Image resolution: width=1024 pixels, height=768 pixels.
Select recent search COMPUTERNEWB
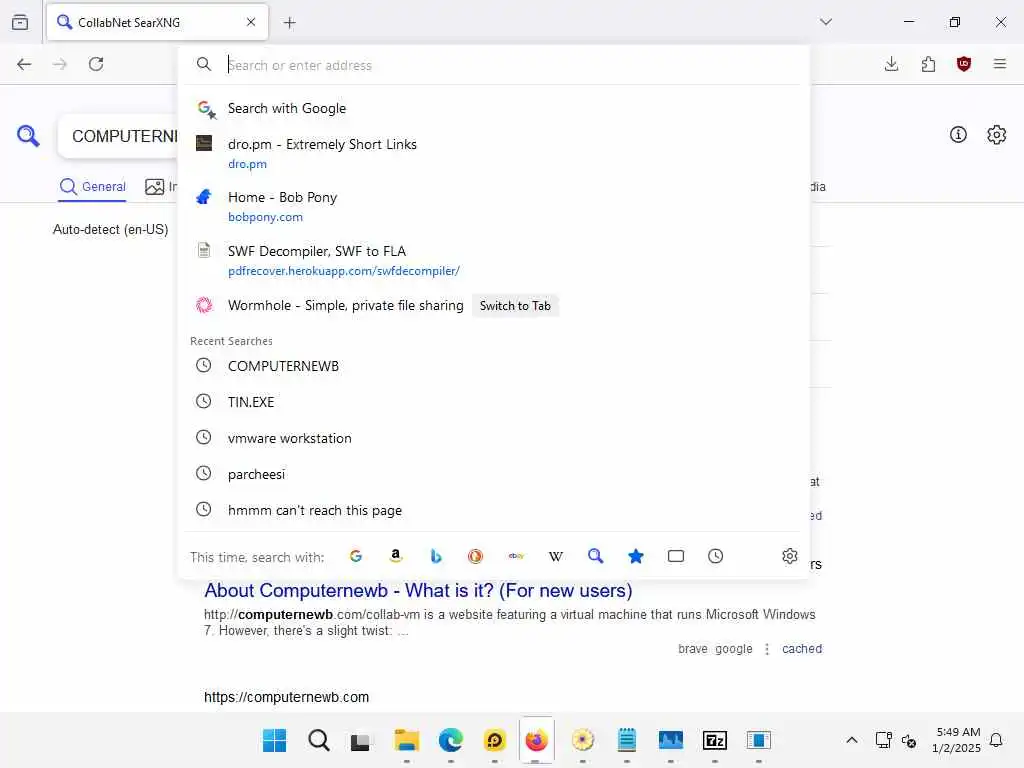pyautogui.click(x=494, y=366)
